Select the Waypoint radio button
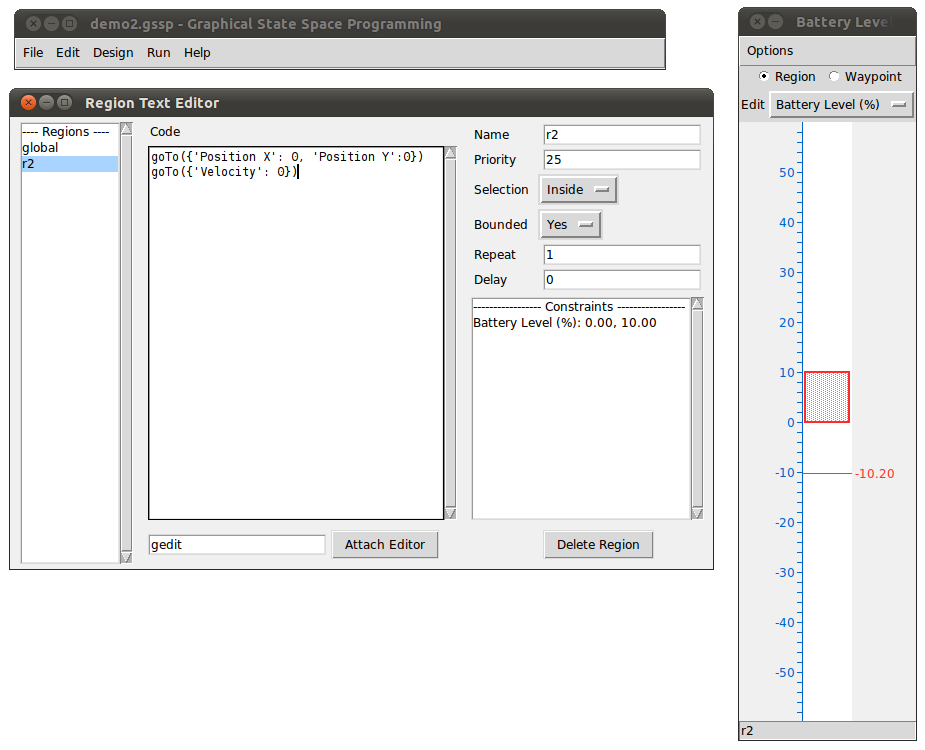 (x=836, y=76)
